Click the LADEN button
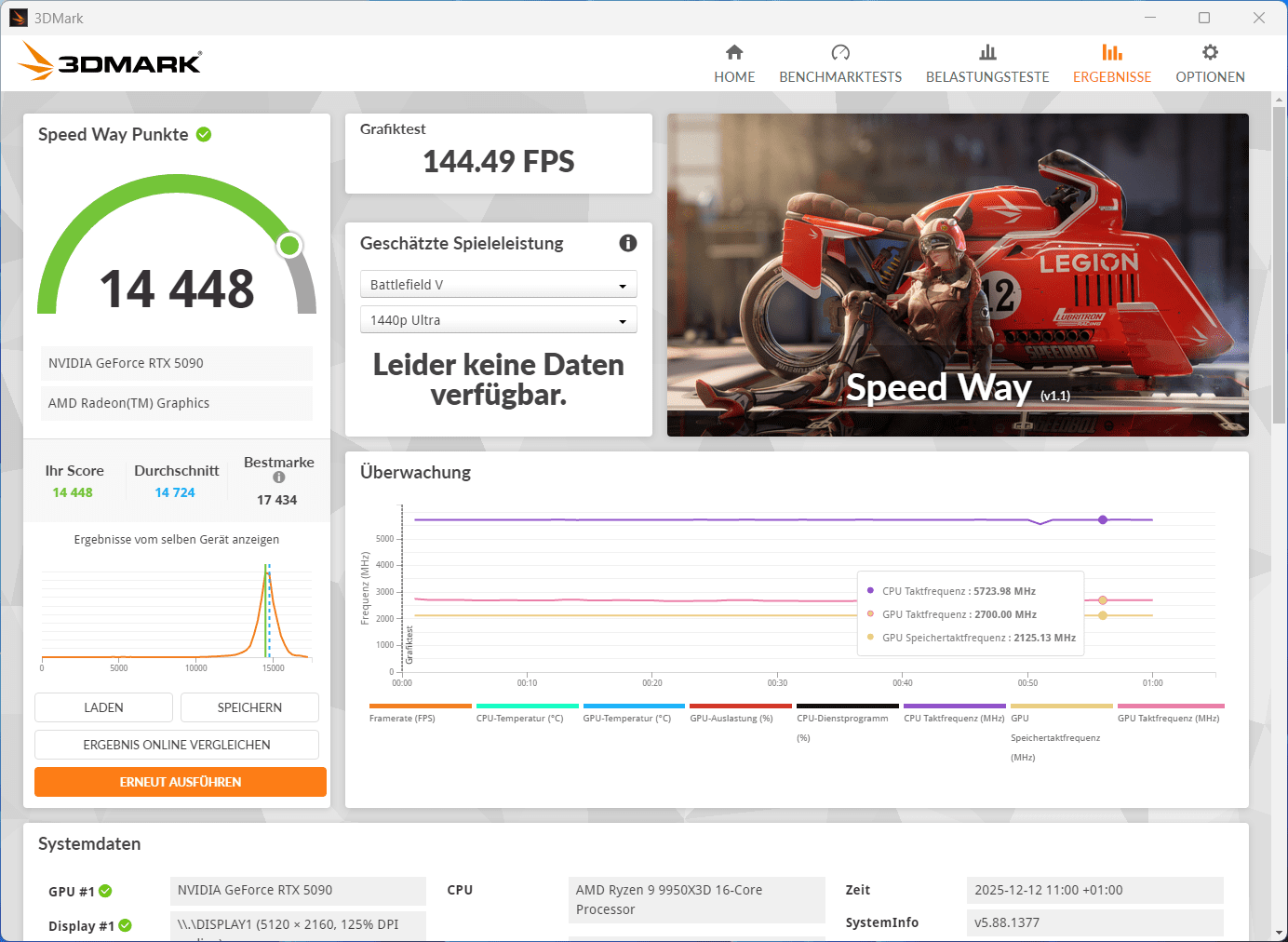Image resolution: width=1288 pixels, height=942 pixels. point(103,707)
